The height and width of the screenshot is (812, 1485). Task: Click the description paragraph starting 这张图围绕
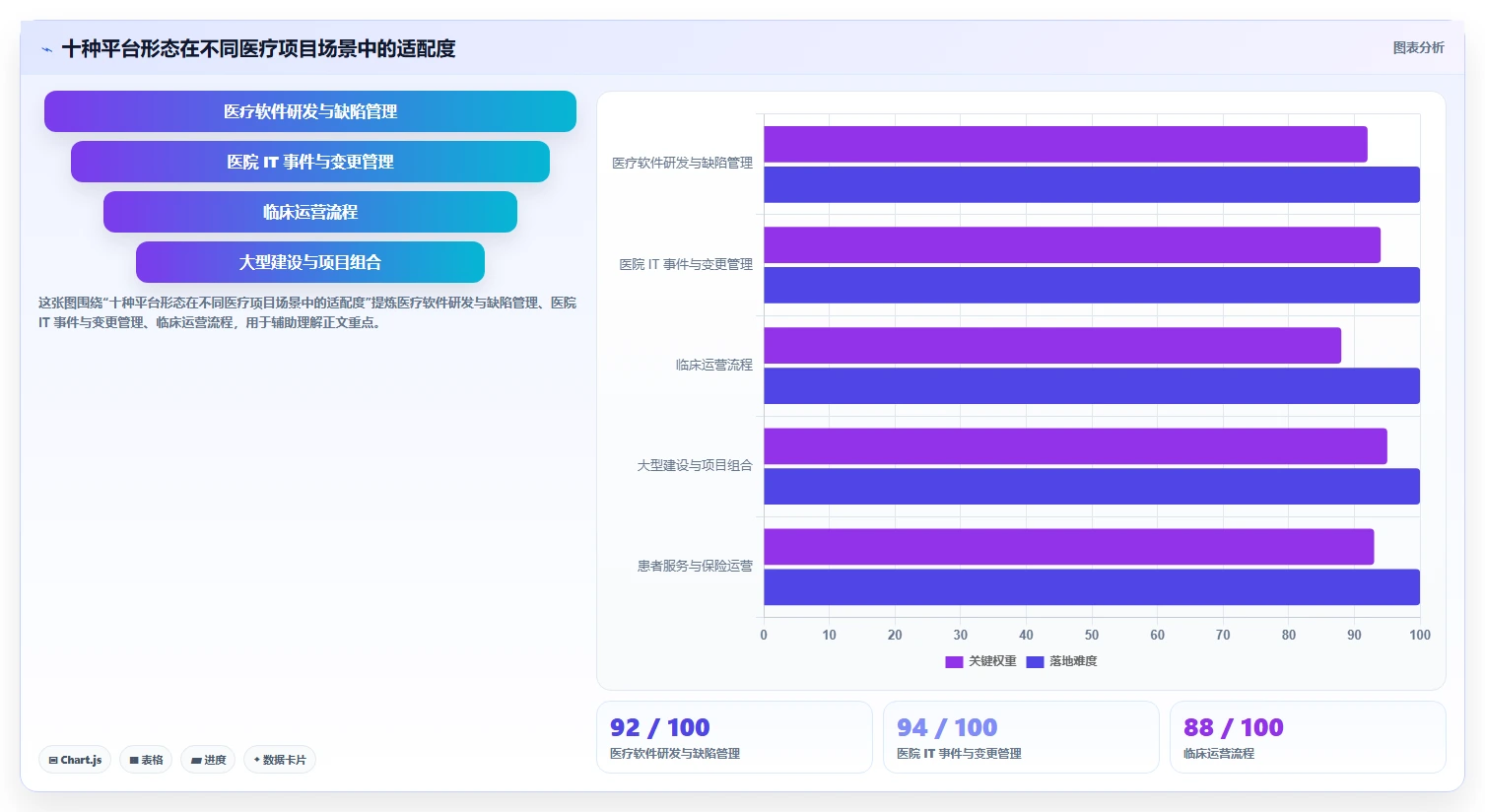click(307, 312)
